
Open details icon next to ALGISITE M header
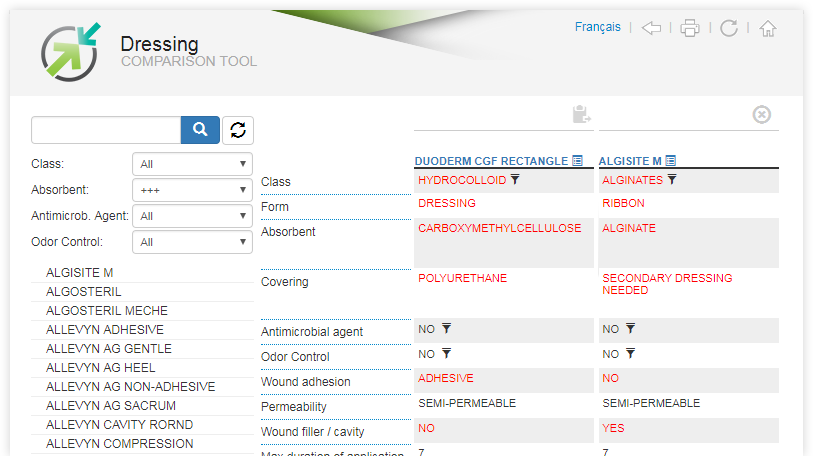click(670, 161)
